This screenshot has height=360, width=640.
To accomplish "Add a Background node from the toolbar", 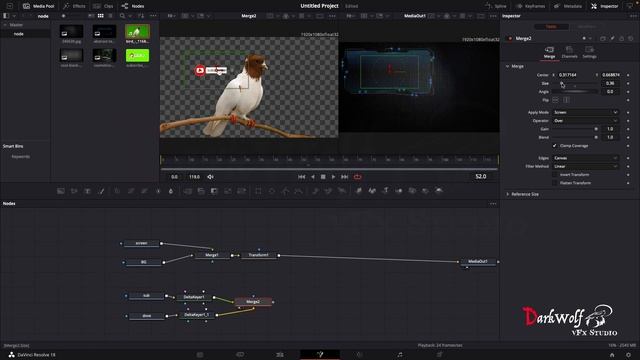I will point(61,191).
